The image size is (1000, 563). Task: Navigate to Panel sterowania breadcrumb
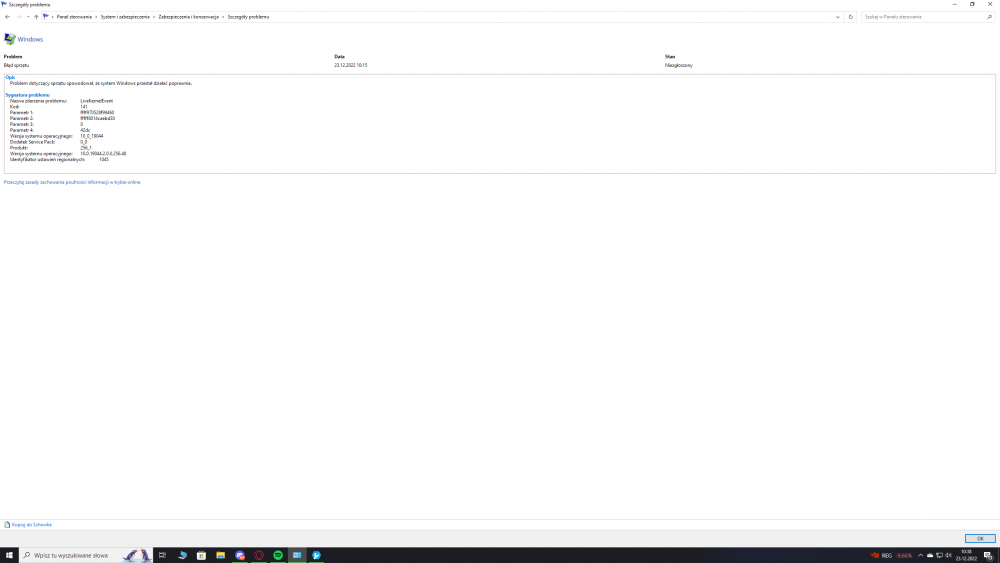coord(75,17)
